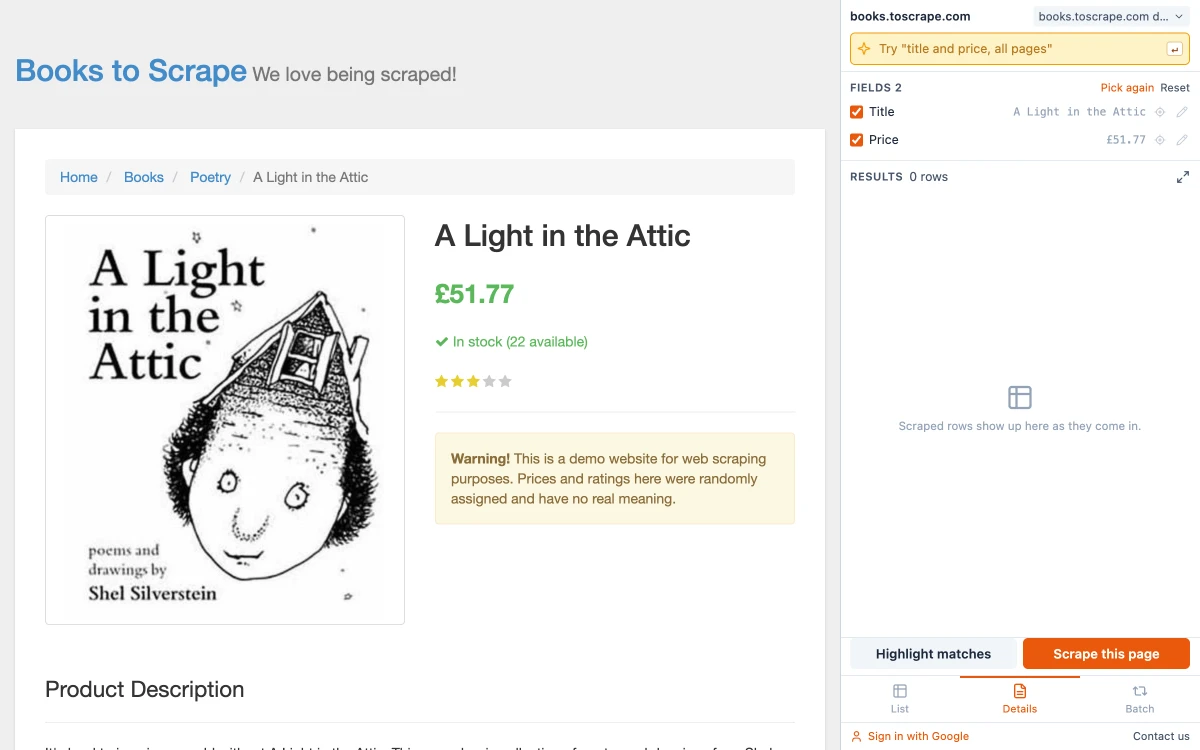The width and height of the screenshot is (1200, 750).
Task: Click the sparkle icon in the prompt bar
Action: pos(865,49)
